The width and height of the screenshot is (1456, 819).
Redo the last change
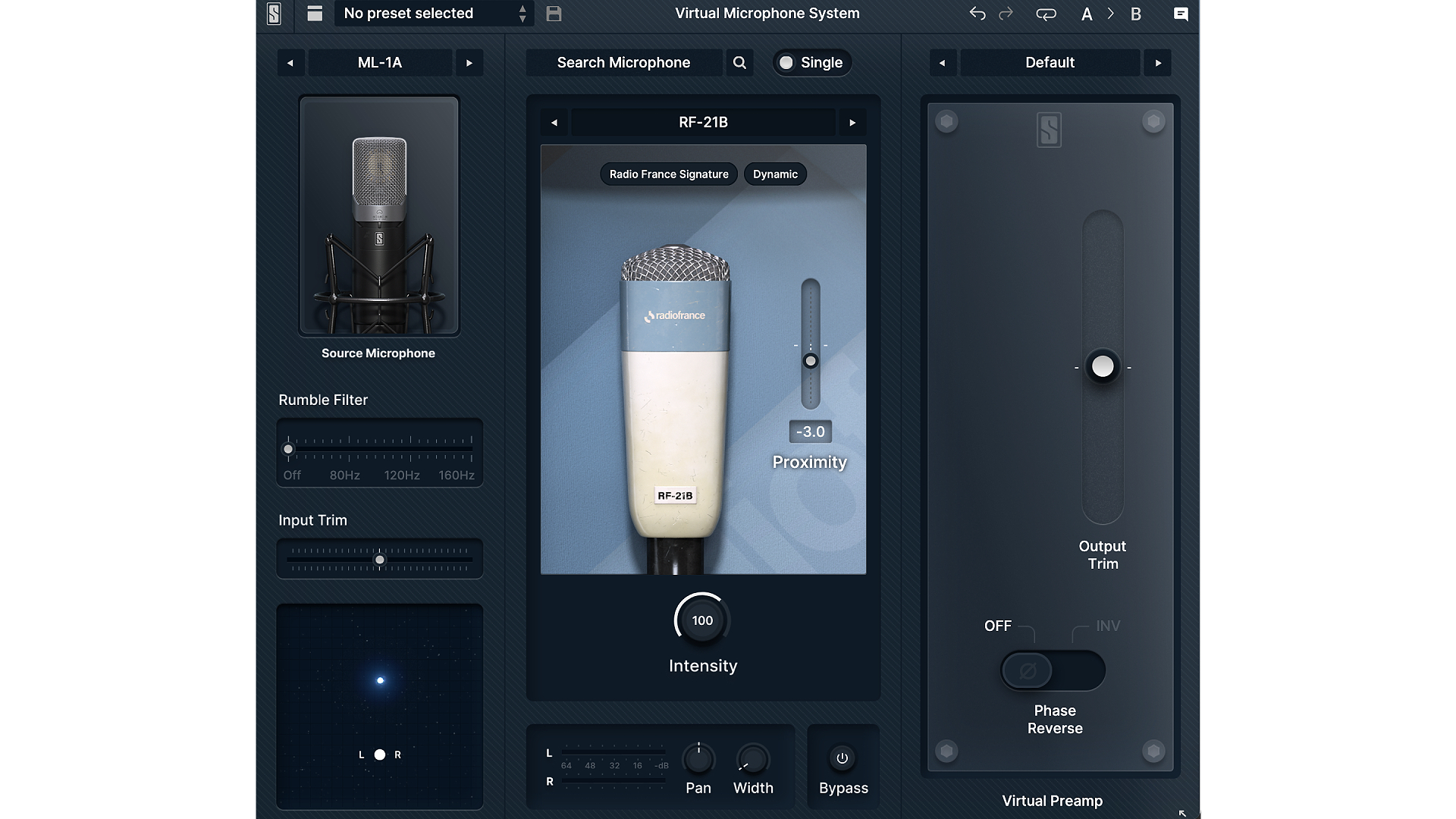click(x=1006, y=14)
